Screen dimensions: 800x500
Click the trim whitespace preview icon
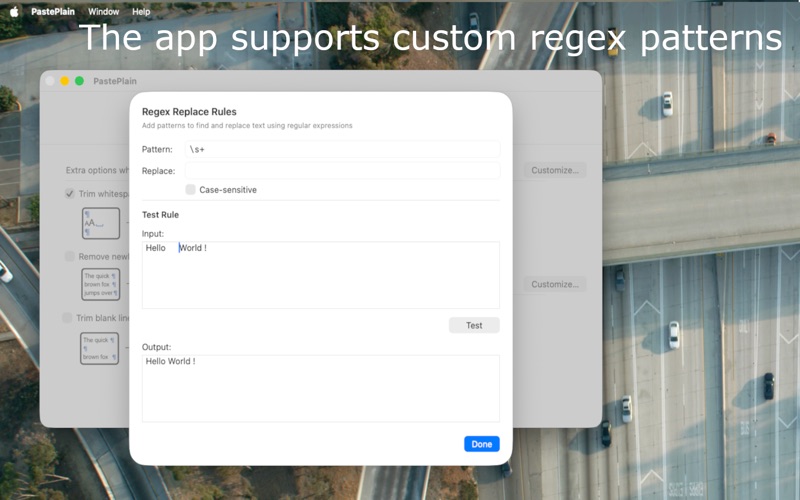[101, 223]
